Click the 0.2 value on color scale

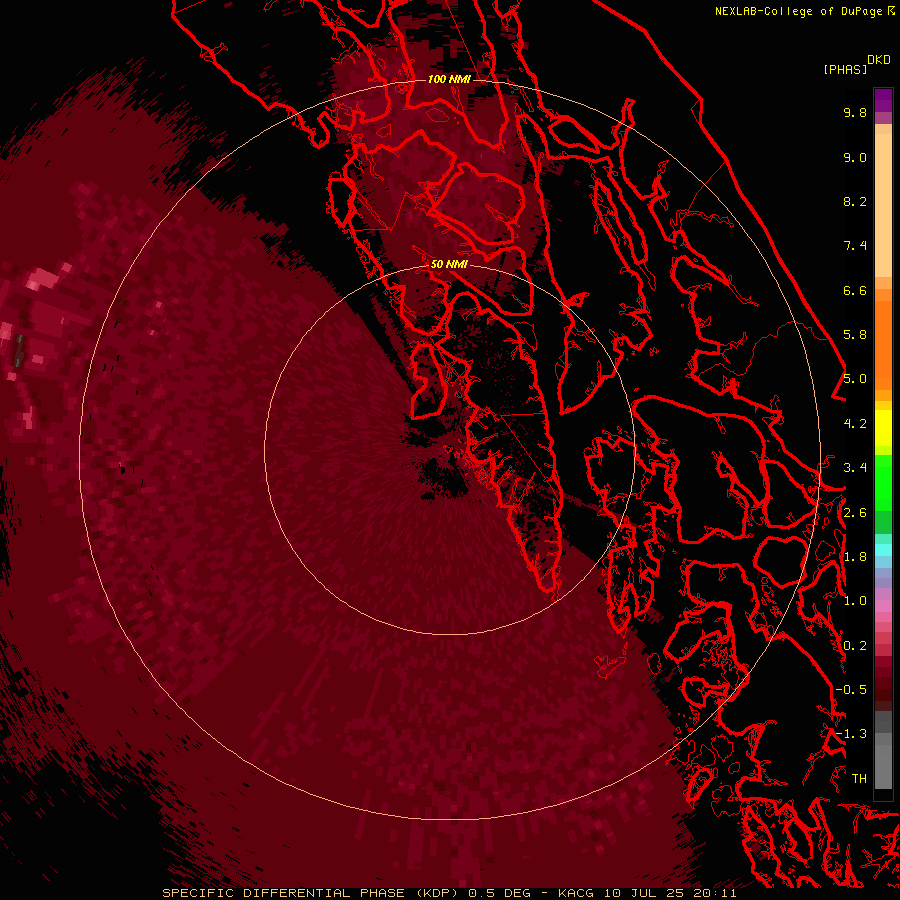(x=855, y=646)
